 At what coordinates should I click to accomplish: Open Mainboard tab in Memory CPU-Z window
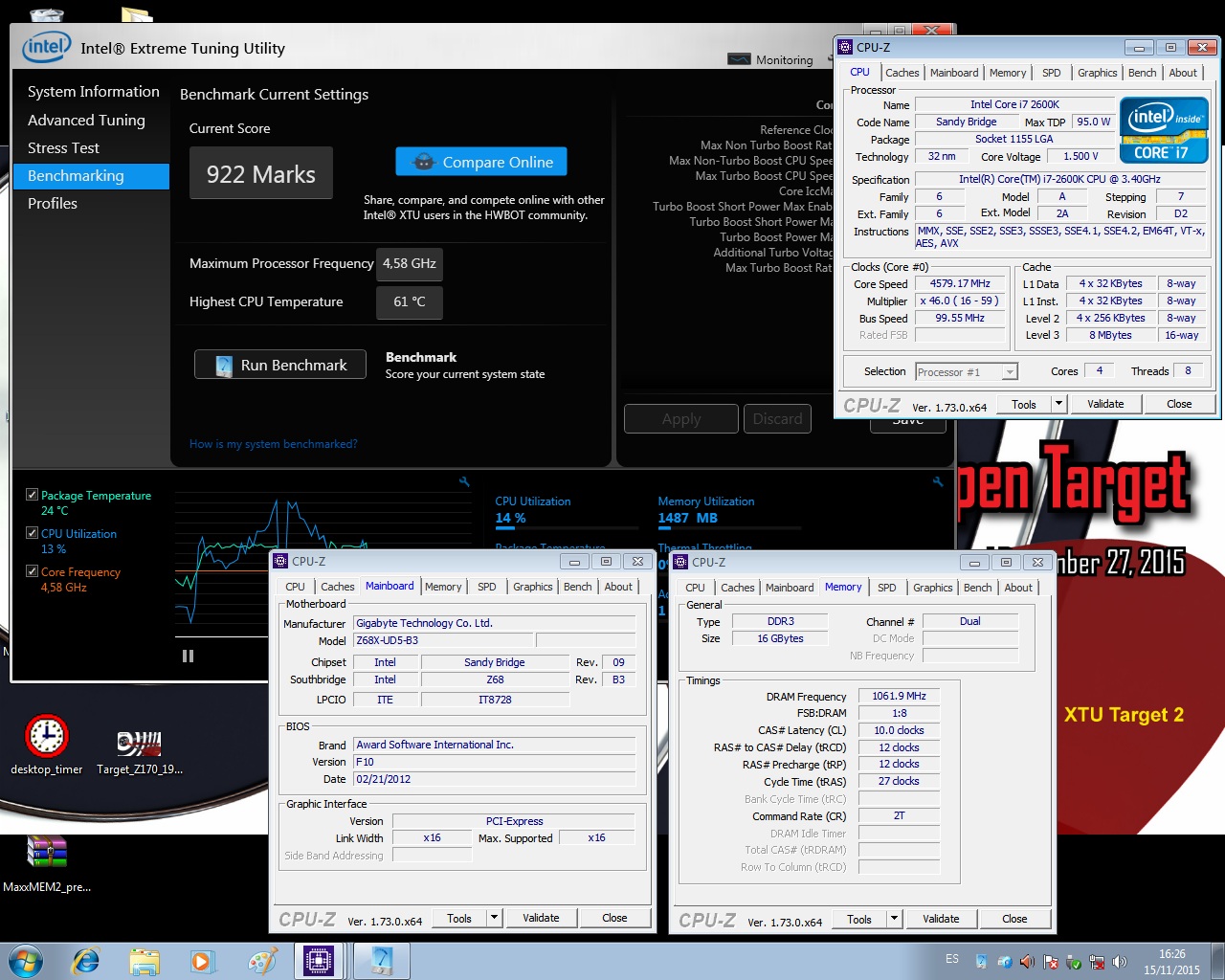pos(790,588)
